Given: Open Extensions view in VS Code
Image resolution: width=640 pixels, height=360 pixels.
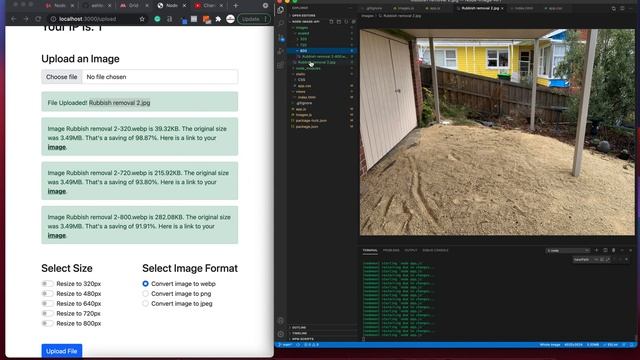Looking at the screenshot, I should (281, 65).
